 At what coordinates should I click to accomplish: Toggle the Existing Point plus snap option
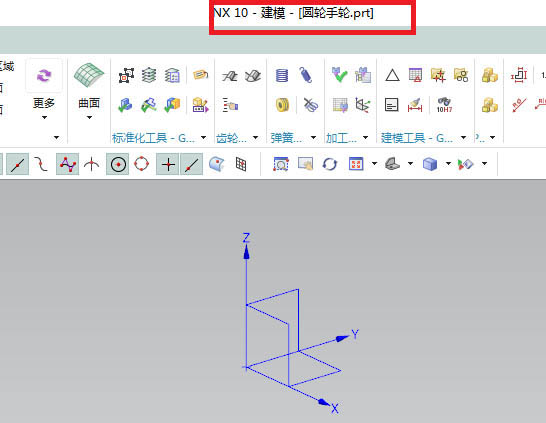[x=168, y=164]
